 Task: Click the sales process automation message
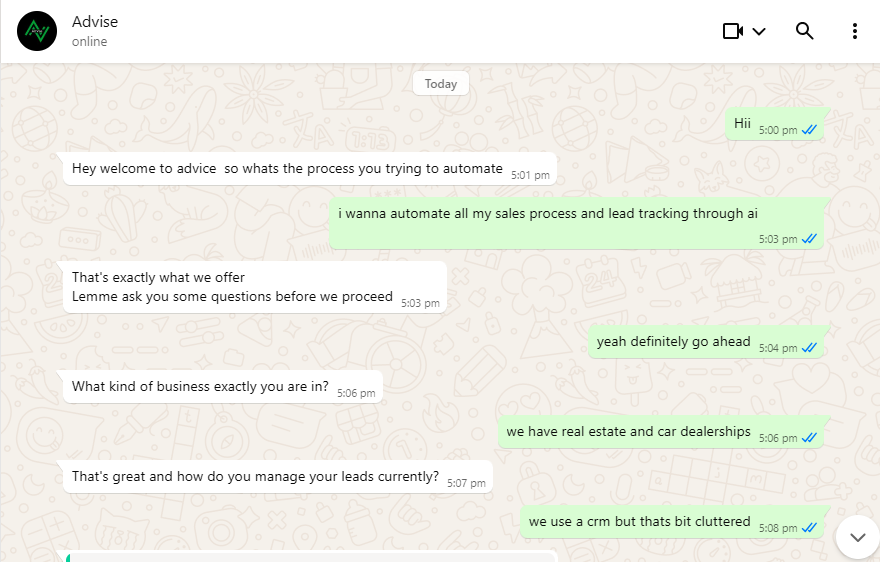point(548,214)
